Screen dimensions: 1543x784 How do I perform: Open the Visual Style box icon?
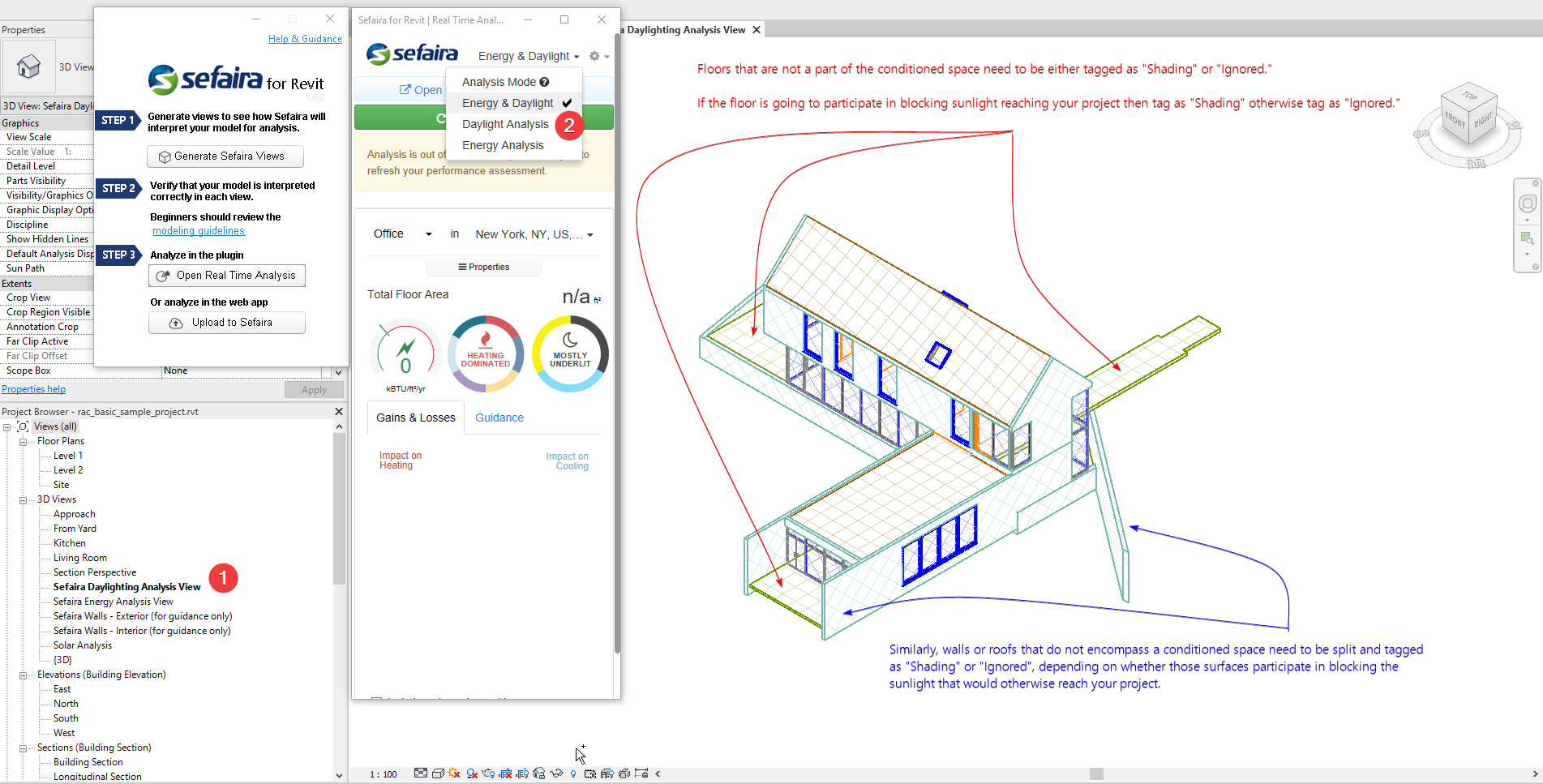coord(438,773)
